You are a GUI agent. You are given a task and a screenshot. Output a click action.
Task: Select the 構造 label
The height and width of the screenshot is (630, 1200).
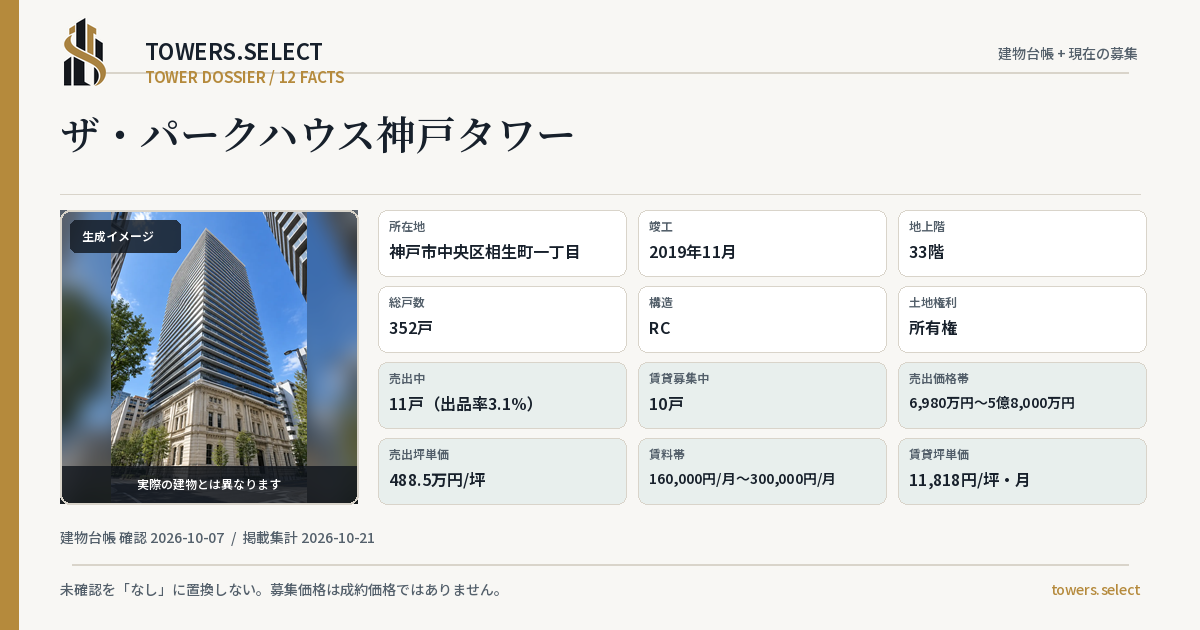[661, 303]
